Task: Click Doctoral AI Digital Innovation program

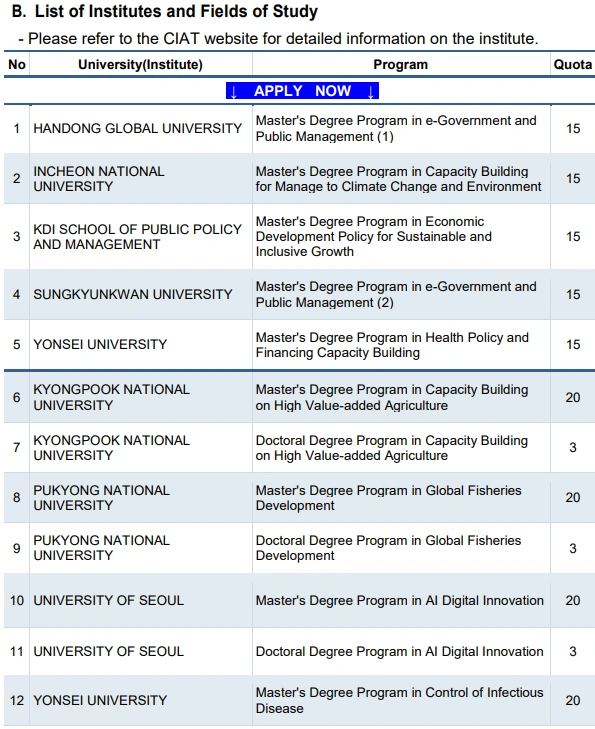Action: 400,652
